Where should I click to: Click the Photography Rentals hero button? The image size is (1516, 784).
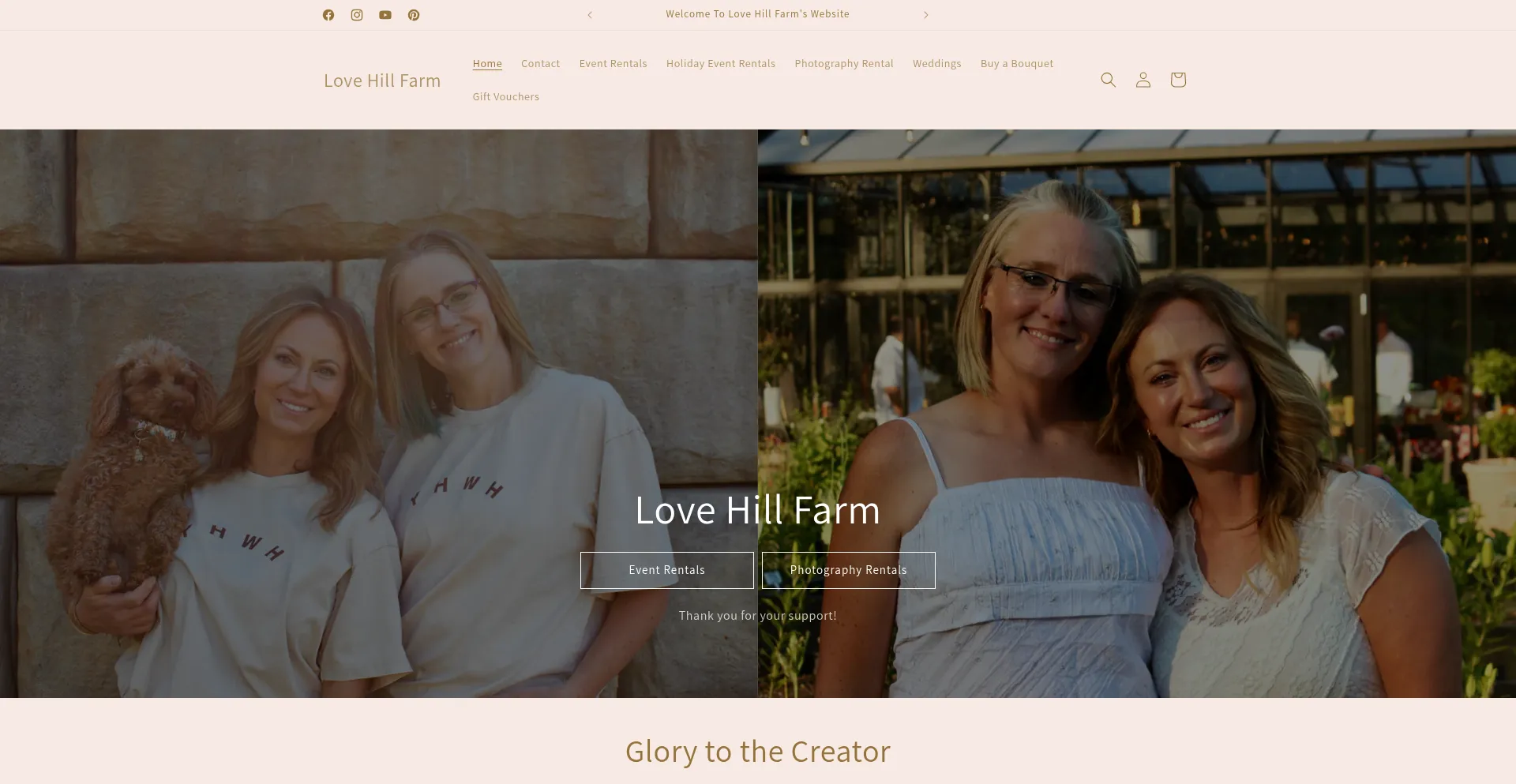[x=849, y=570]
